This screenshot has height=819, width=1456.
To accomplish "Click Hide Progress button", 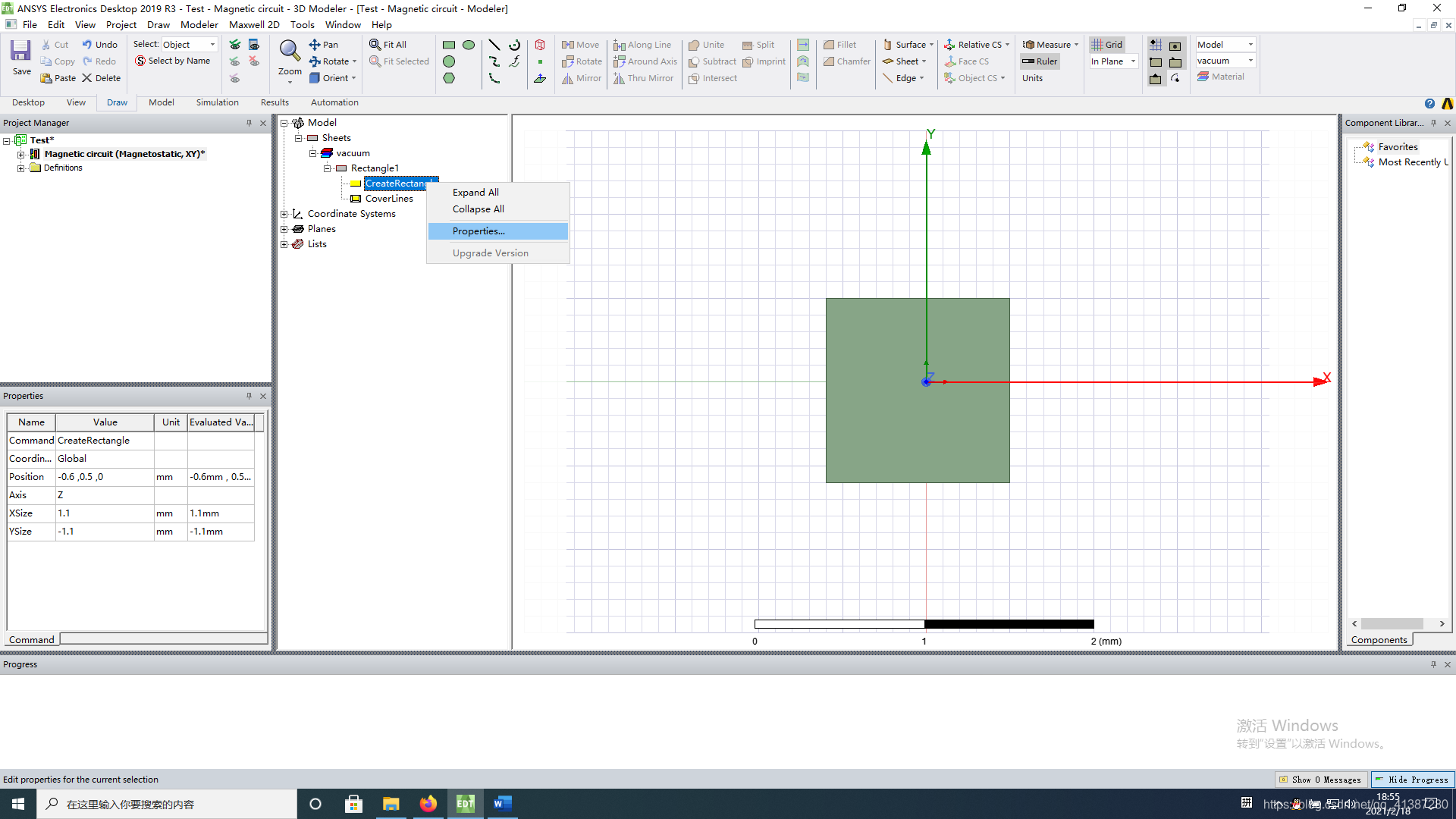I will point(1411,780).
